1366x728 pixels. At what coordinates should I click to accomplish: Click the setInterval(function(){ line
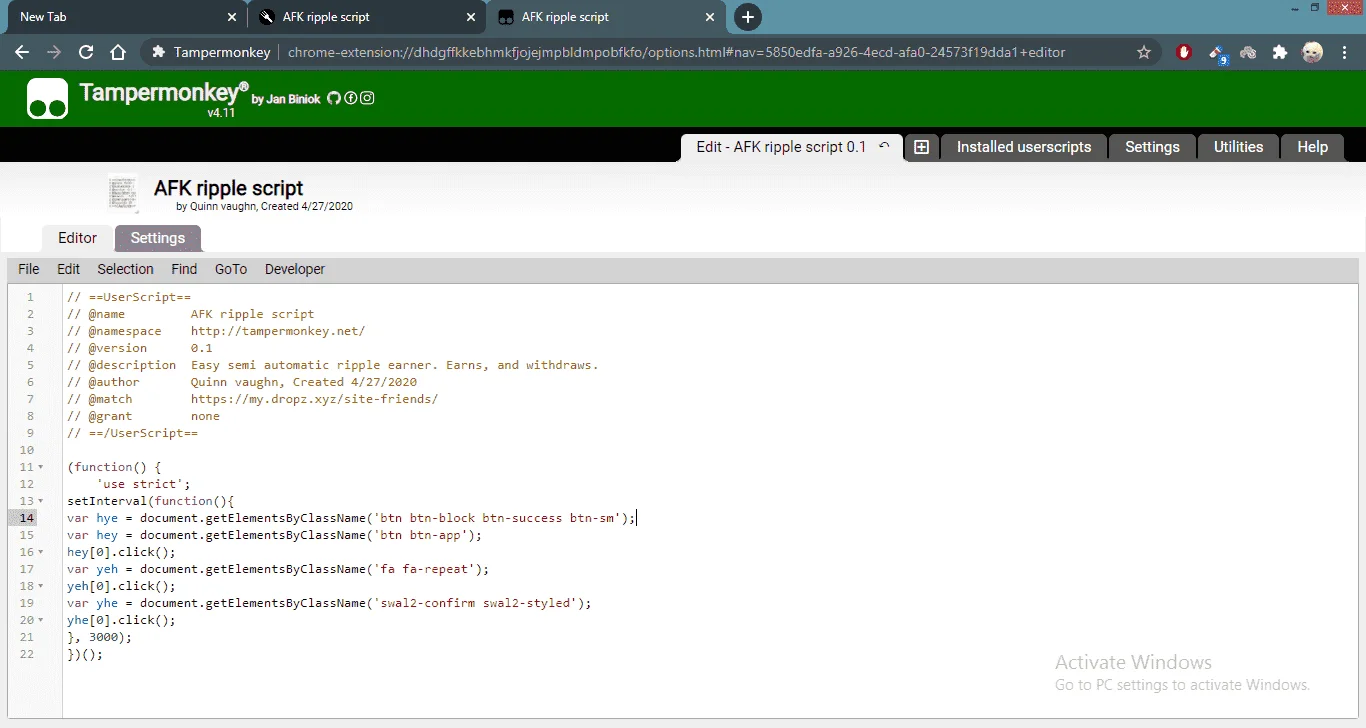(151, 501)
